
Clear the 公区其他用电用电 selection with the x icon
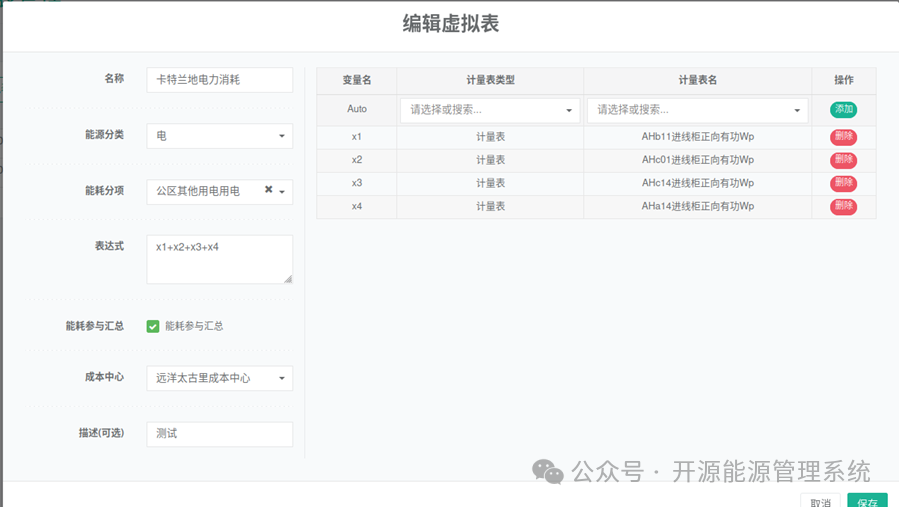[268, 189]
